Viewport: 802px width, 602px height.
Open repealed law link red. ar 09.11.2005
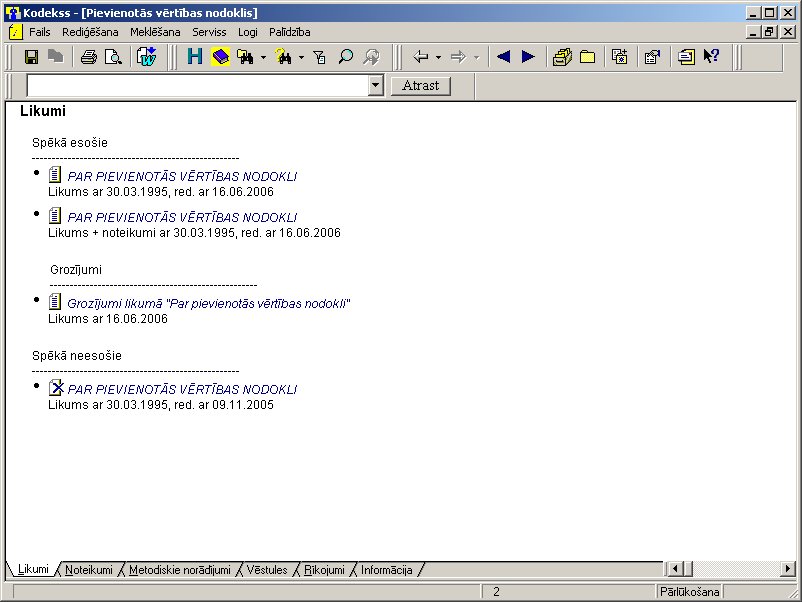point(182,390)
